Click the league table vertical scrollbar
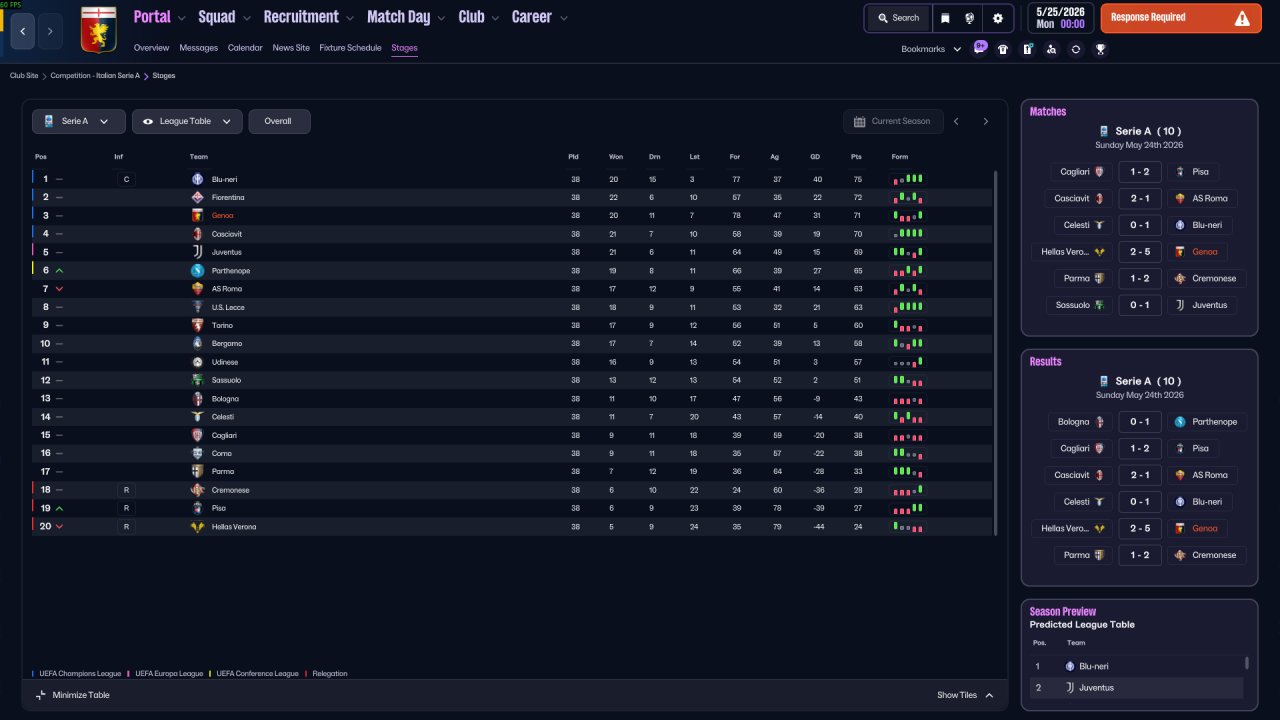 point(995,352)
